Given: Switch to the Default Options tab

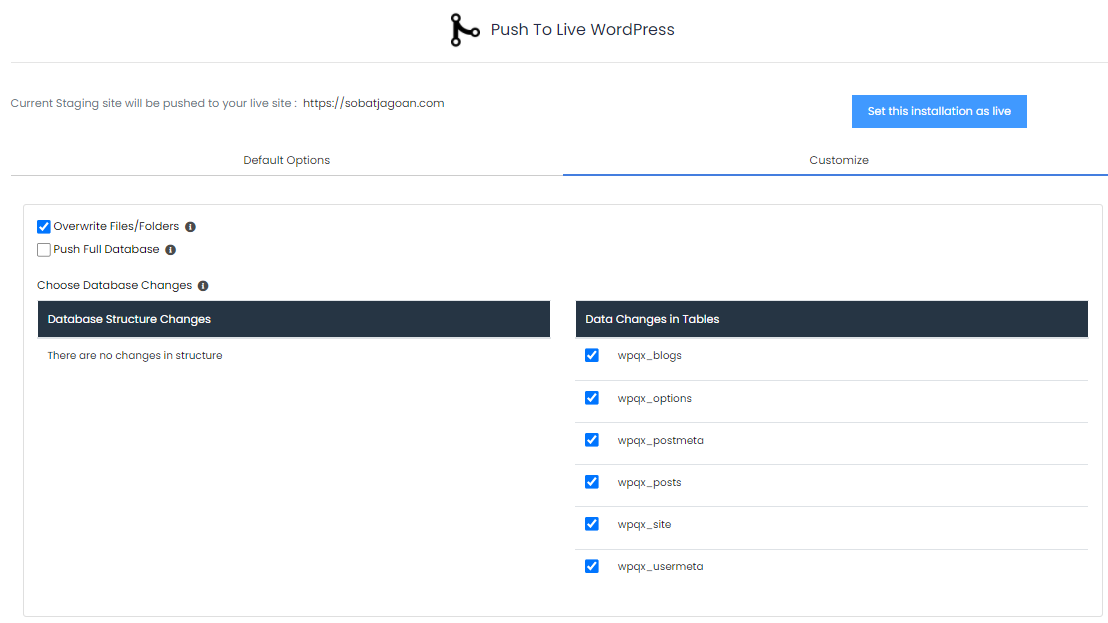Looking at the screenshot, I should point(286,160).
